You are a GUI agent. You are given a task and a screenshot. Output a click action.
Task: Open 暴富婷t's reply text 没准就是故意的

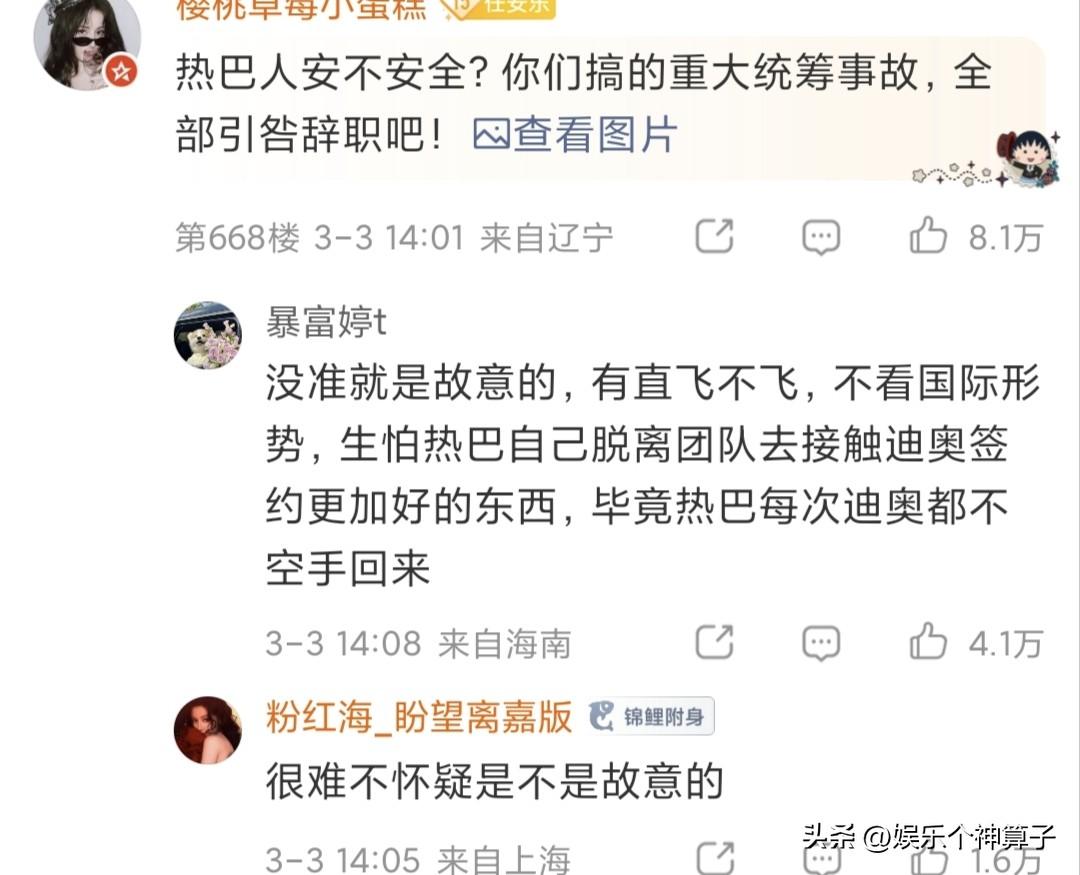(x=652, y=475)
